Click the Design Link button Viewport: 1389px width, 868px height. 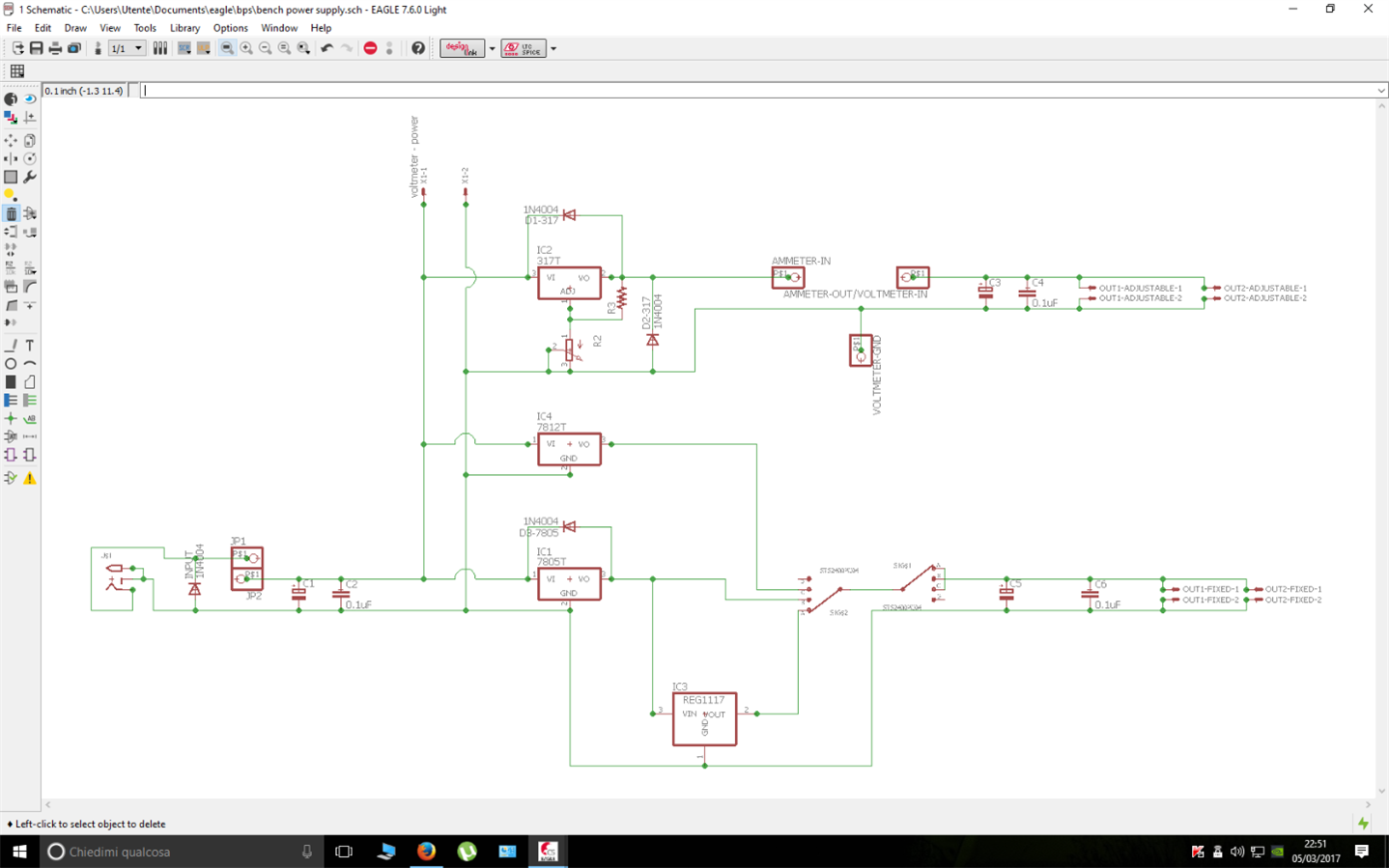pyautogui.click(x=462, y=48)
